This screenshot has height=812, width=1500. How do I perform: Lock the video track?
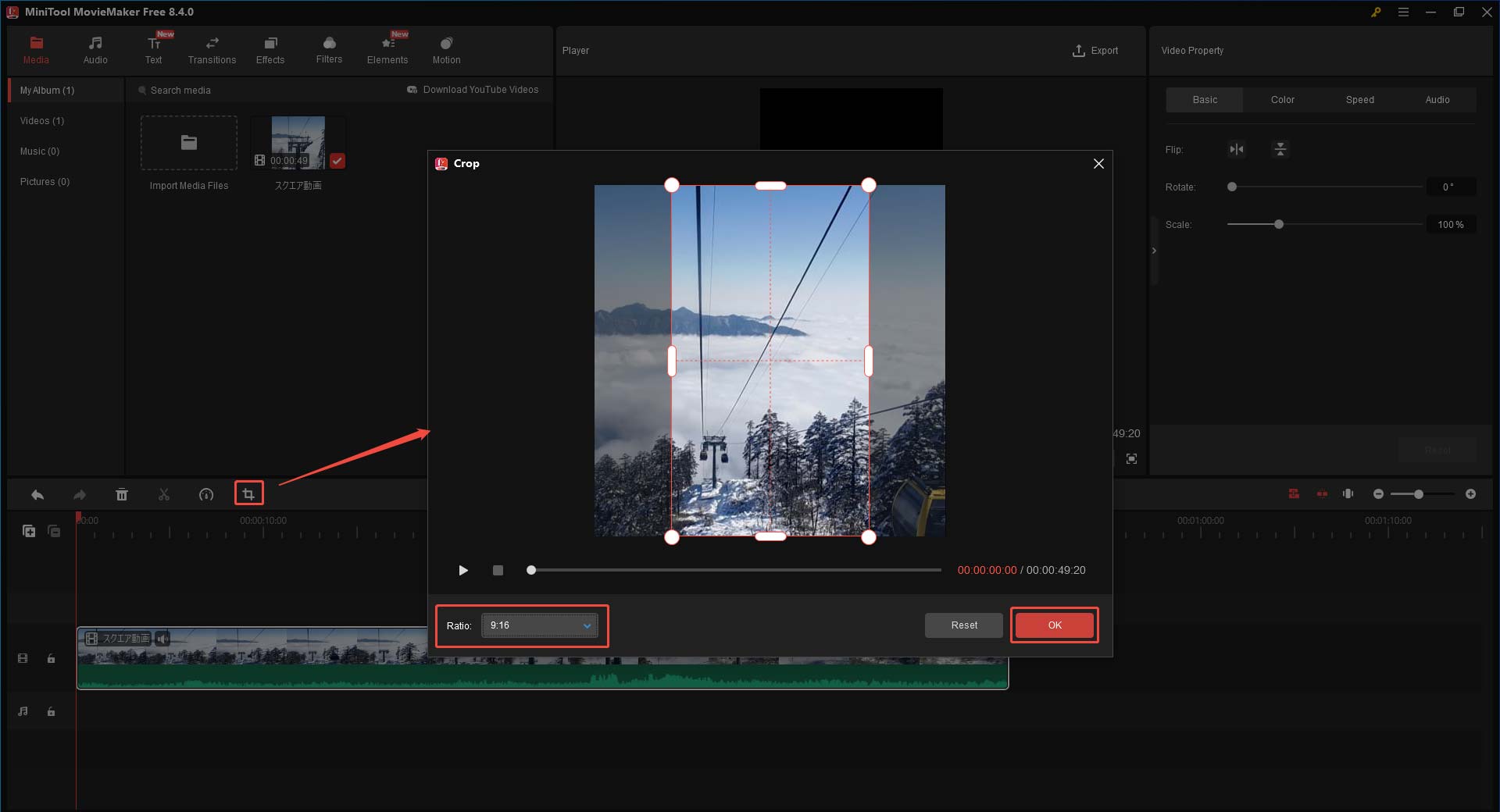click(51, 658)
